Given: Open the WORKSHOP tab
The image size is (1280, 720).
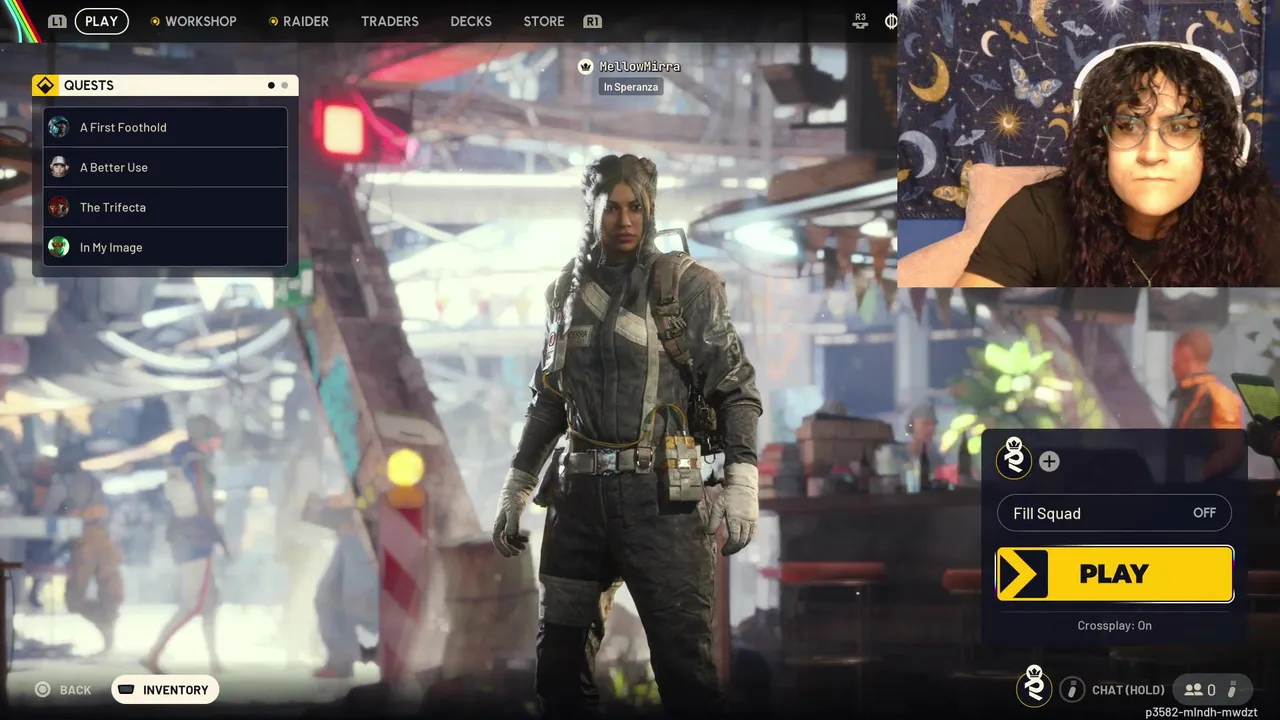Looking at the screenshot, I should click(194, 21).
